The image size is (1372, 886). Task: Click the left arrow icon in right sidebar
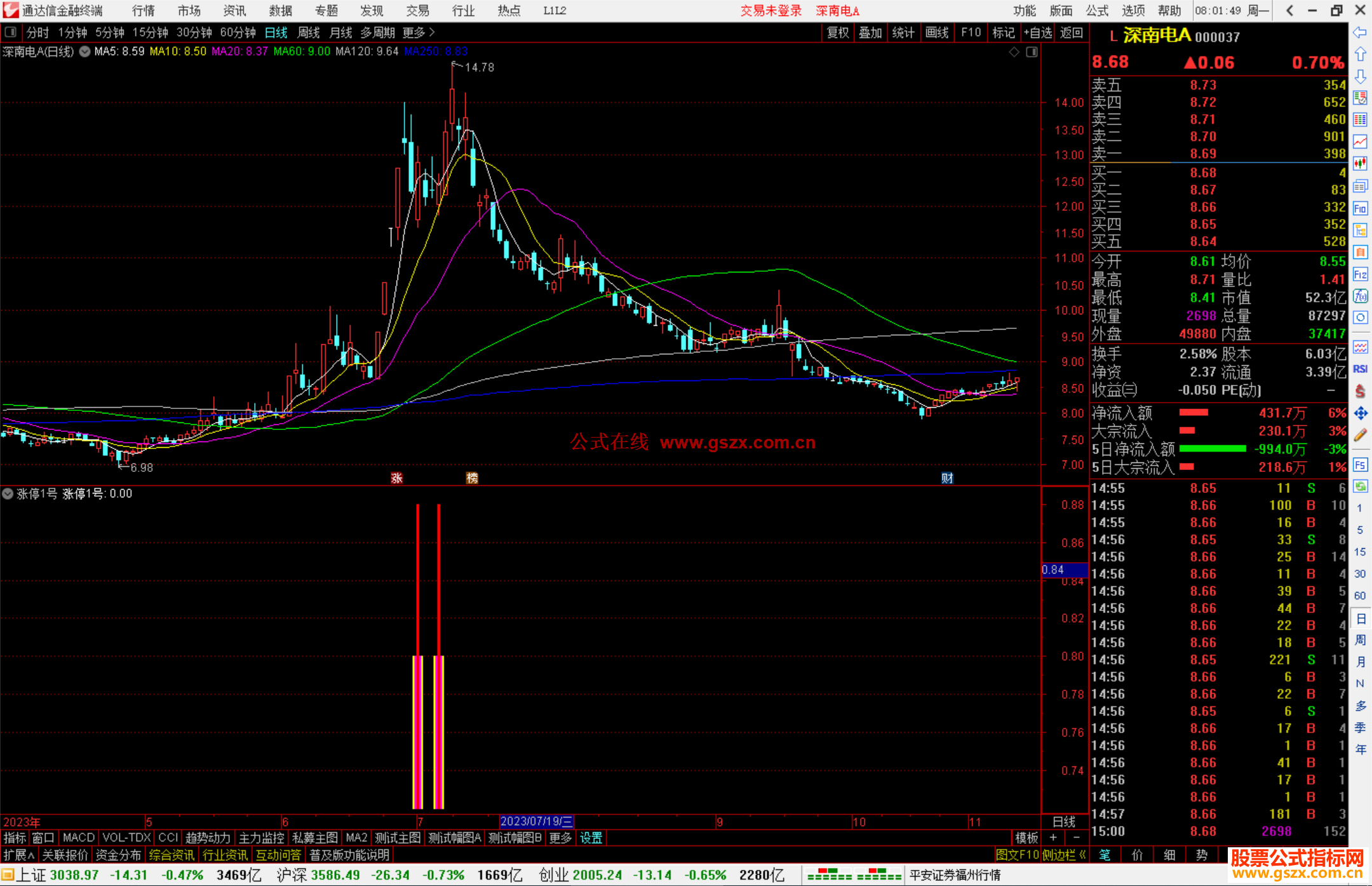[x=1360, y=32]
